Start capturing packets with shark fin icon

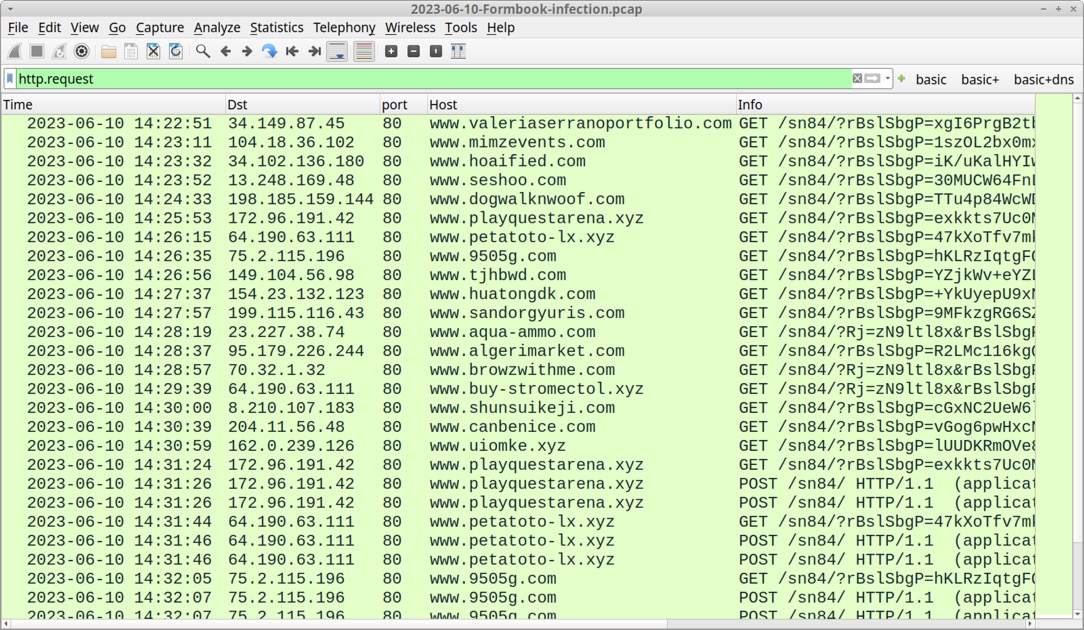[x=15, y=51]
